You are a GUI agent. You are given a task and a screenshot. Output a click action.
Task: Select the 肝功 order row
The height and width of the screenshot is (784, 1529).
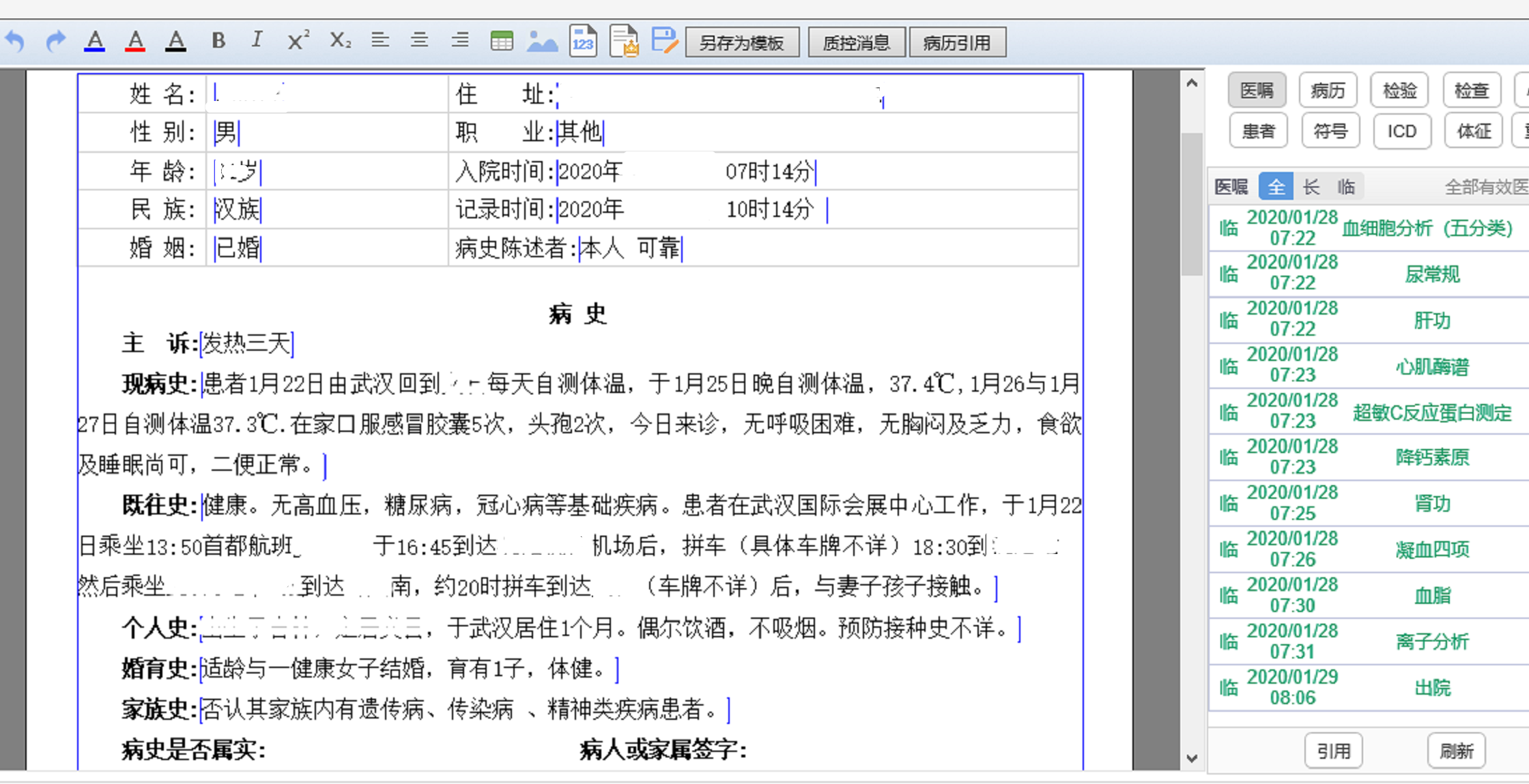pos(1369,319)
